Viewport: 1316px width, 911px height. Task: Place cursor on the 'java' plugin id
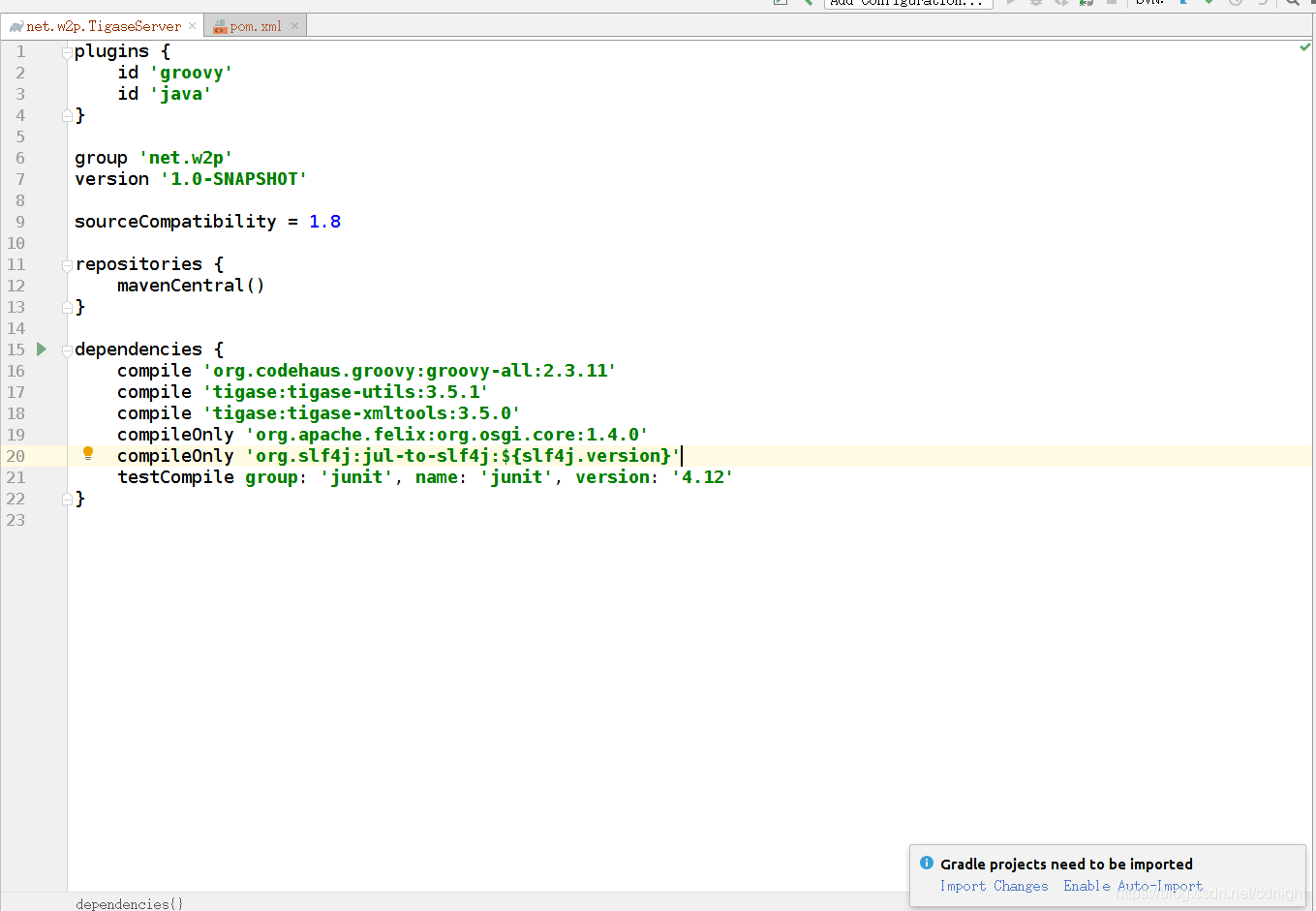180,94
